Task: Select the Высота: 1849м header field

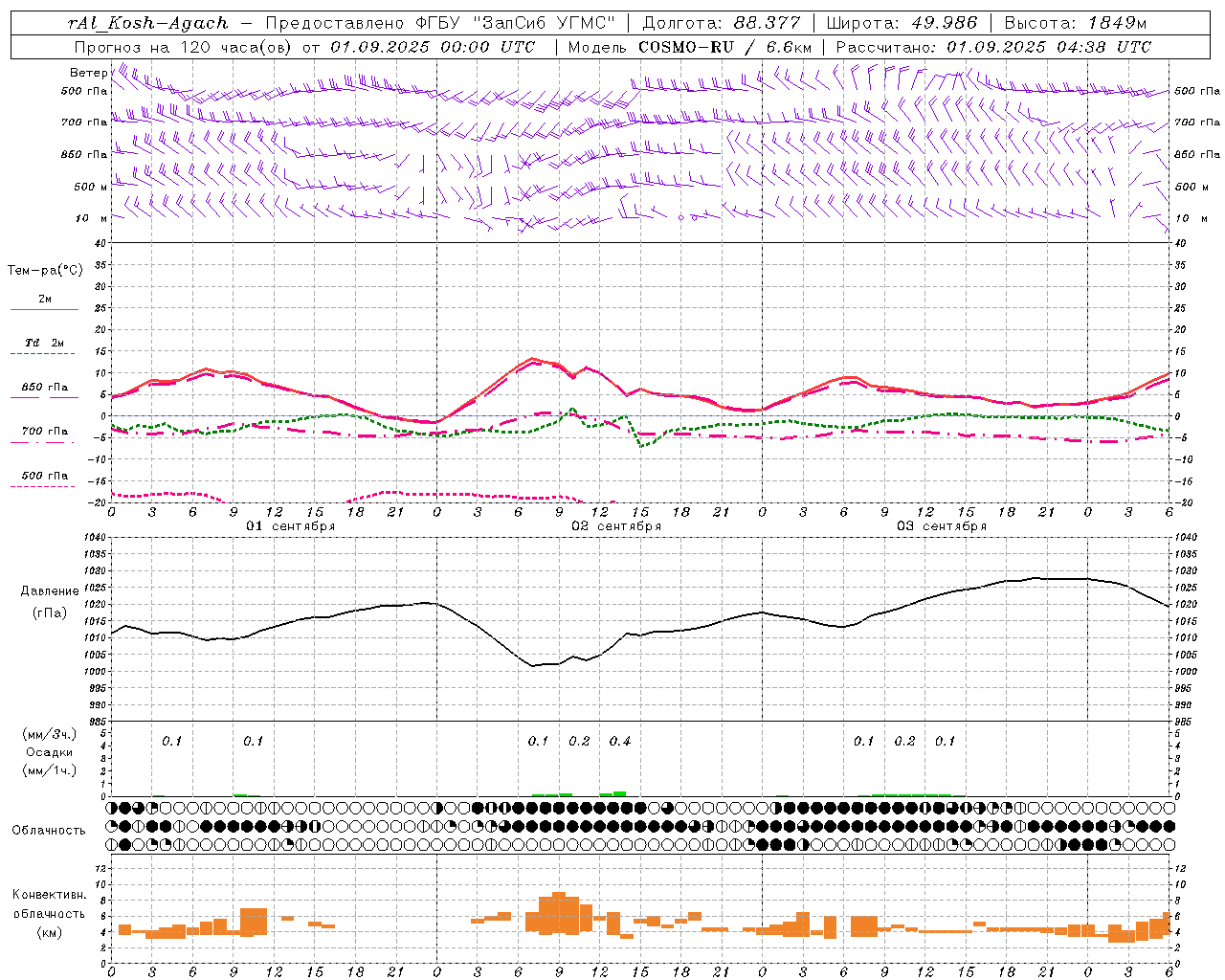Action: (x=1076, y=23)
